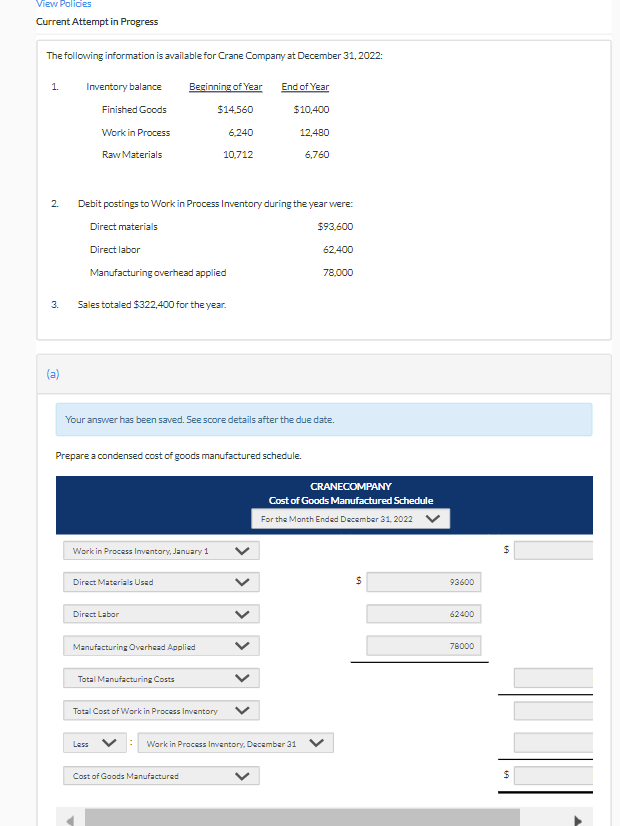Select the 62400 amount field
The width and height of the screenshot is (620, 826).
(x=424, y=614)
